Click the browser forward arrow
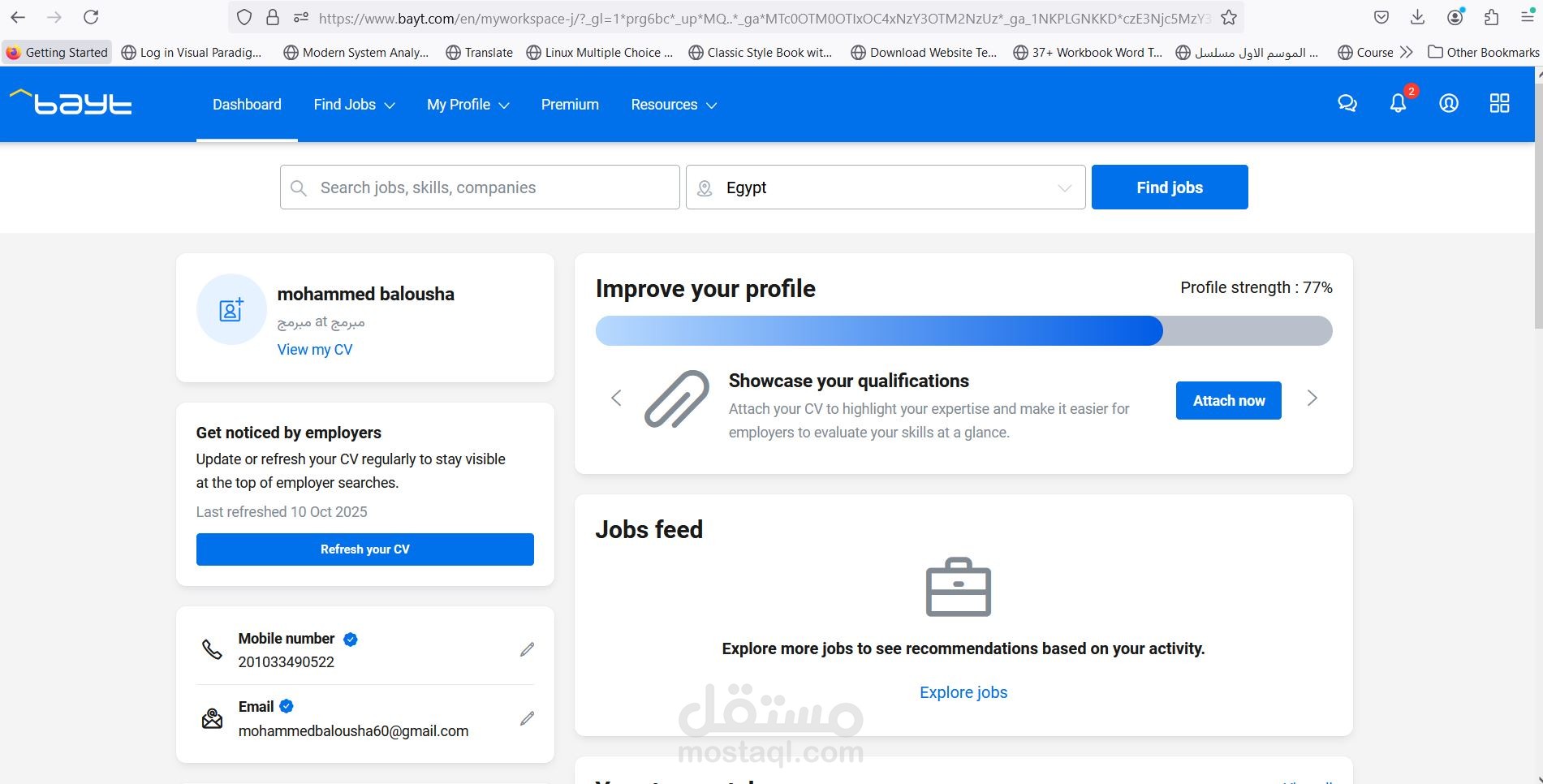Viewport: 1543px width, 784px height. click(x=54, y=17)
